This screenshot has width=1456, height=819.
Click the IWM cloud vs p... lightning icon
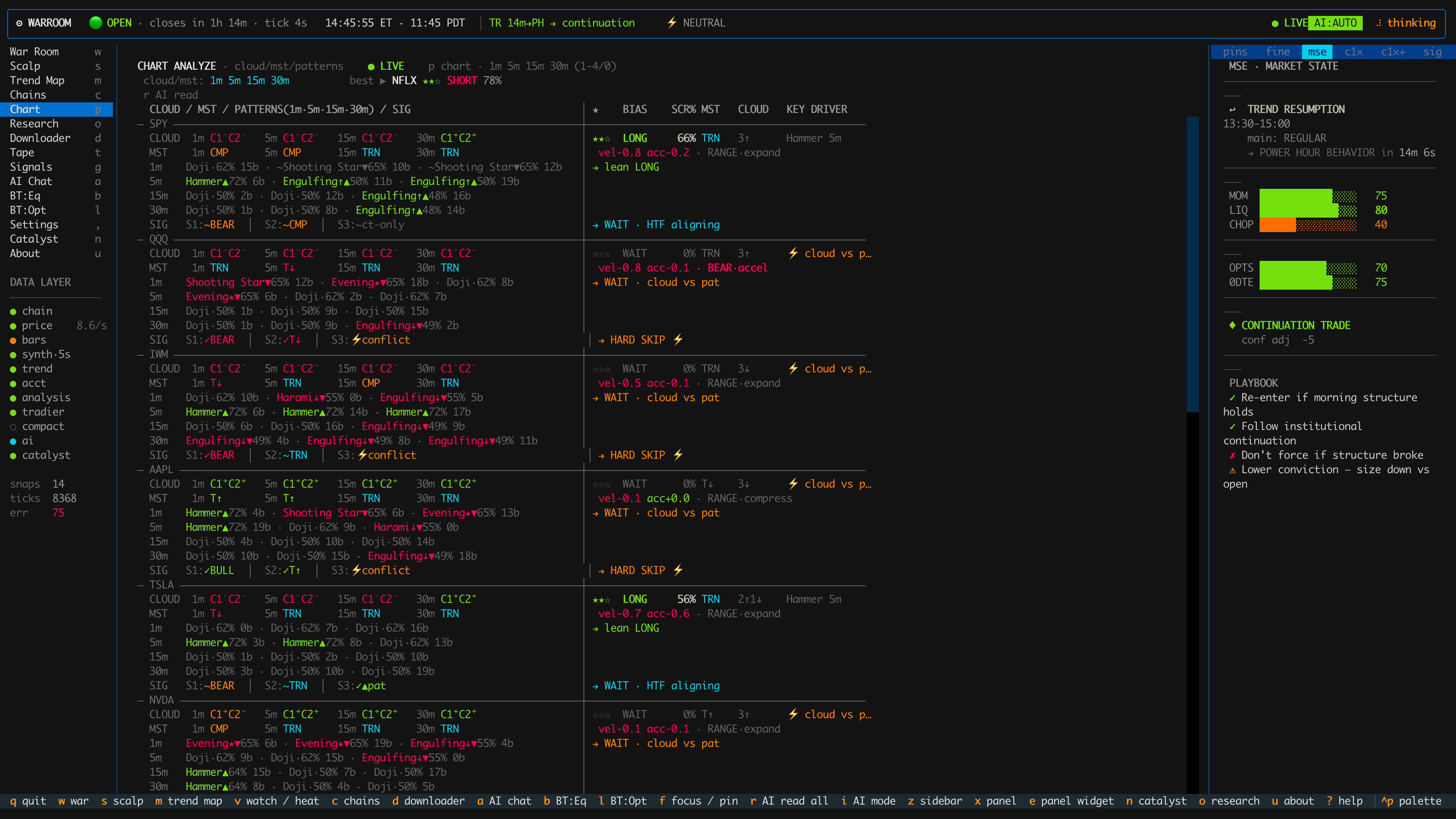point(793,369)
